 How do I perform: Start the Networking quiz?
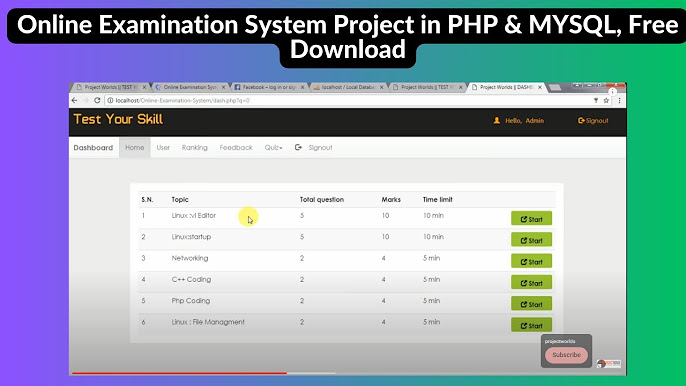pos(531,261)
